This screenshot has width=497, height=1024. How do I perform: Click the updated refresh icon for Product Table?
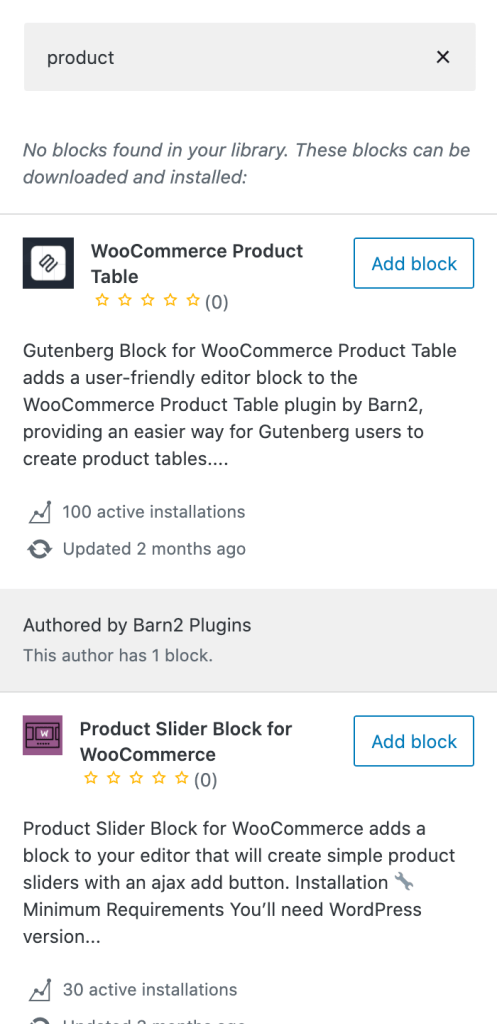39,549
